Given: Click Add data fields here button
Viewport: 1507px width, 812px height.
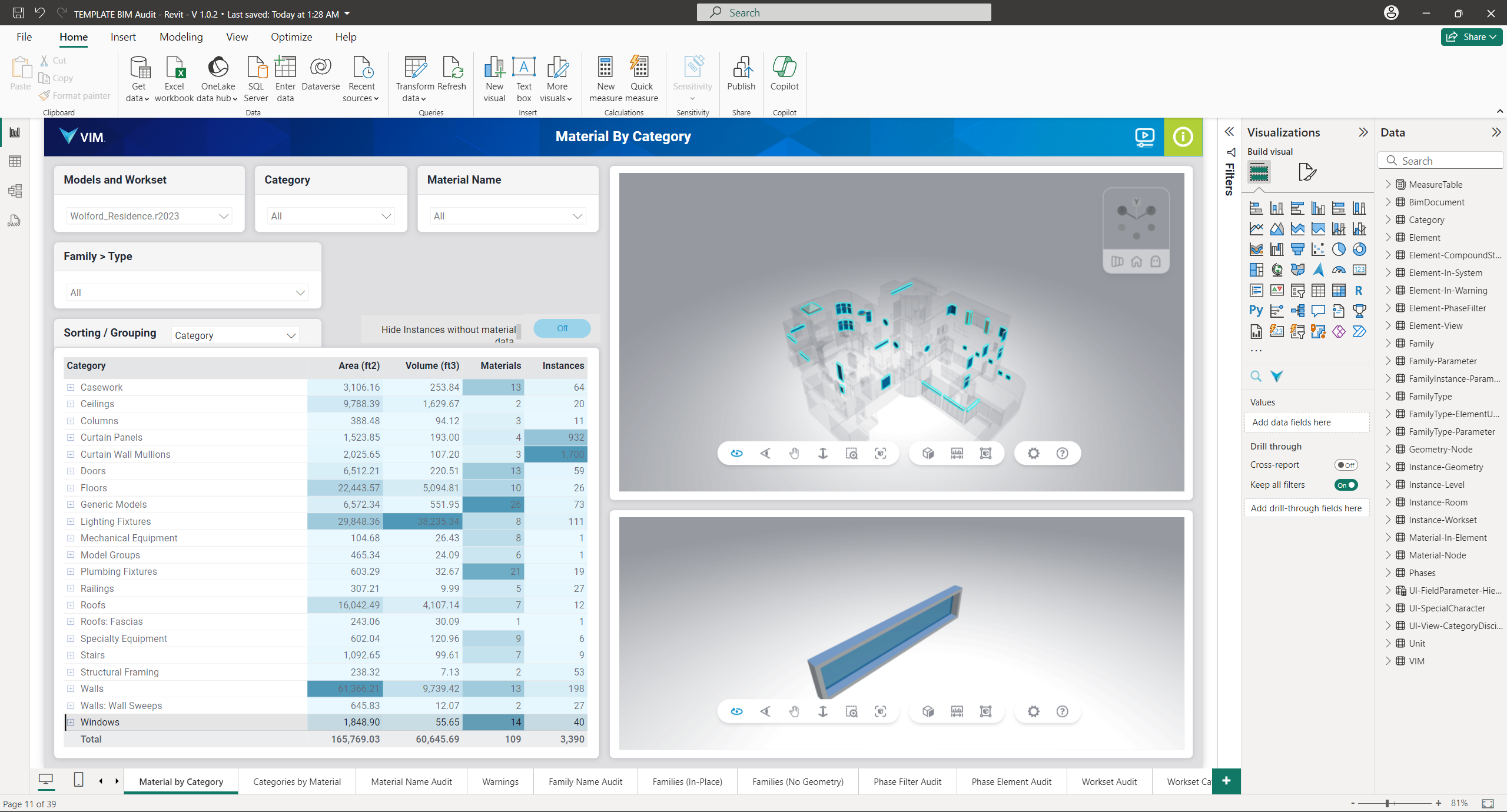Looking at the screenshot, I should click(1306, 421).
